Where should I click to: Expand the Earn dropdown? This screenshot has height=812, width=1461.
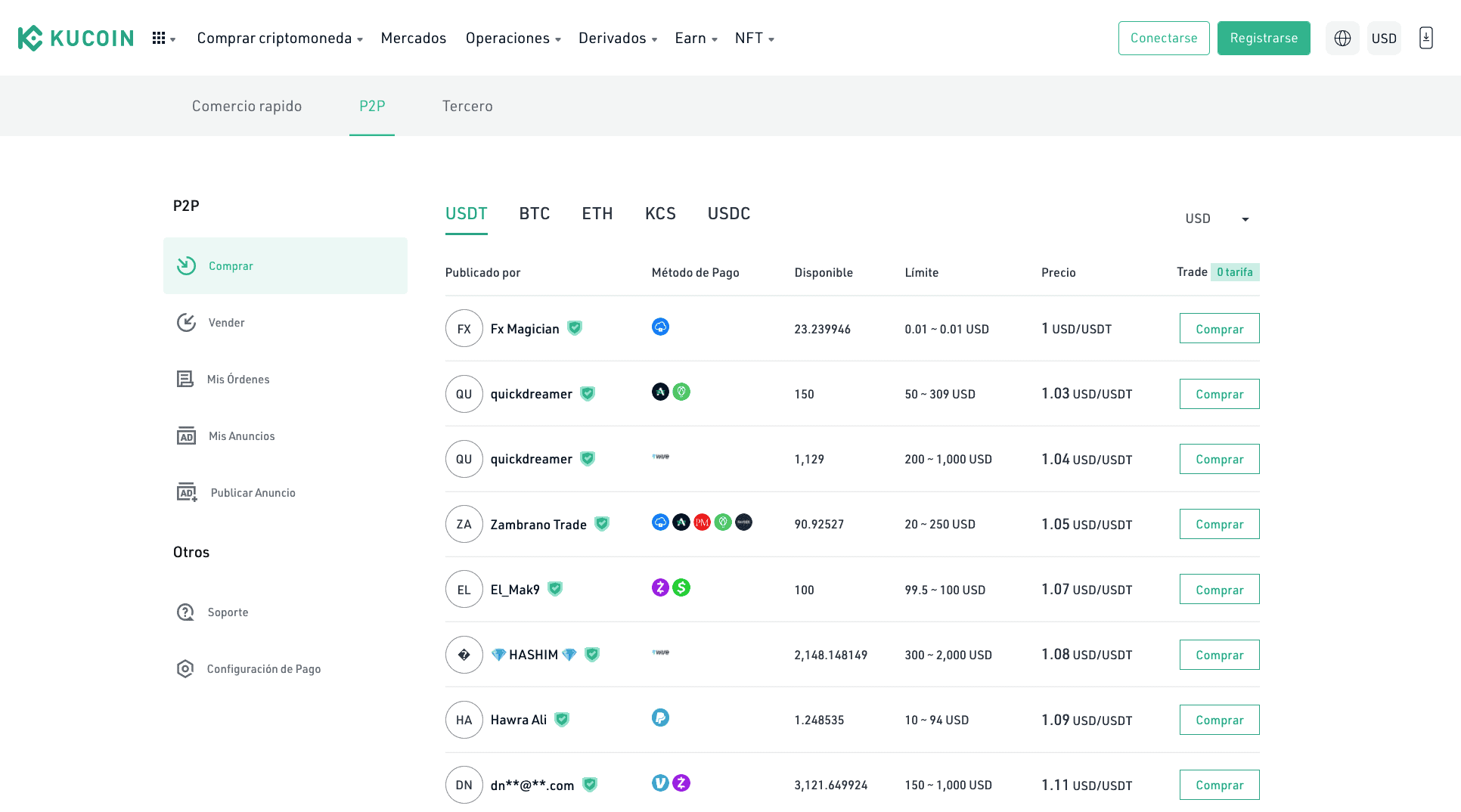pyautogui.click(x=696, y=38)
